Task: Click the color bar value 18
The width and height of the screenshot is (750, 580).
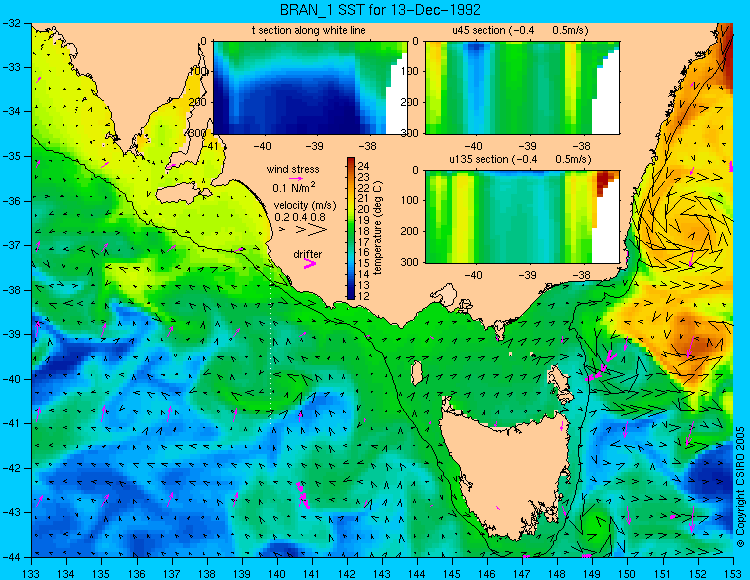Action: coord(363,231)
